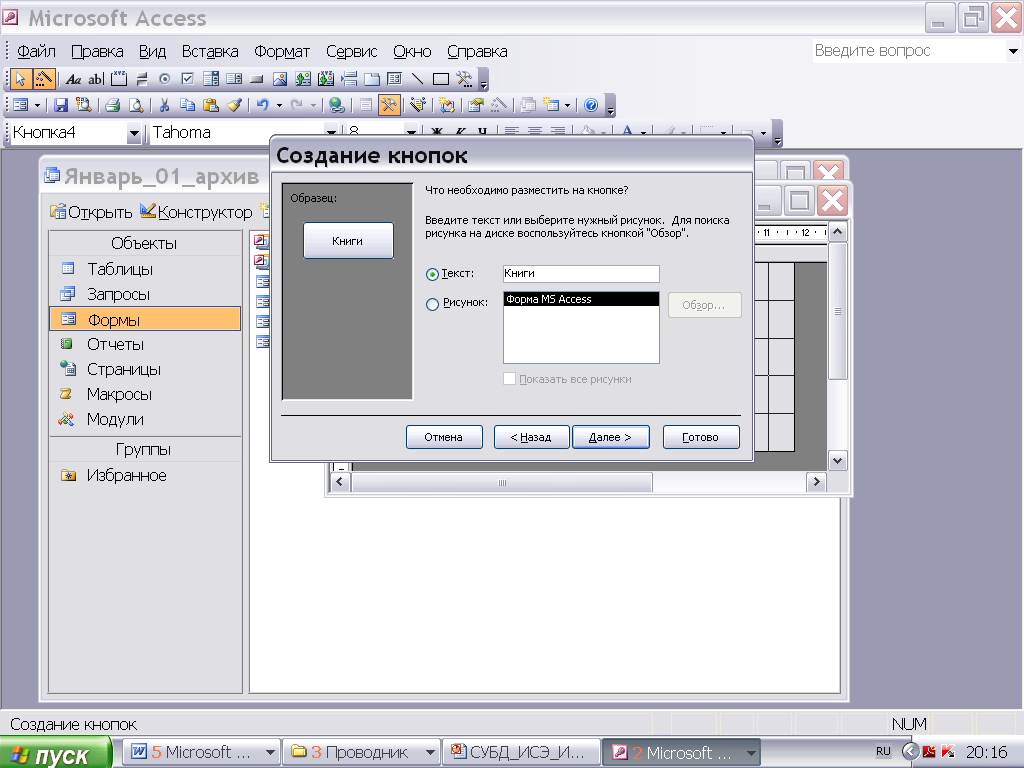Expand the 5 Microsoft taskbar group arrow
Viewport: 1024px width, 768px height.
point(270,752)
